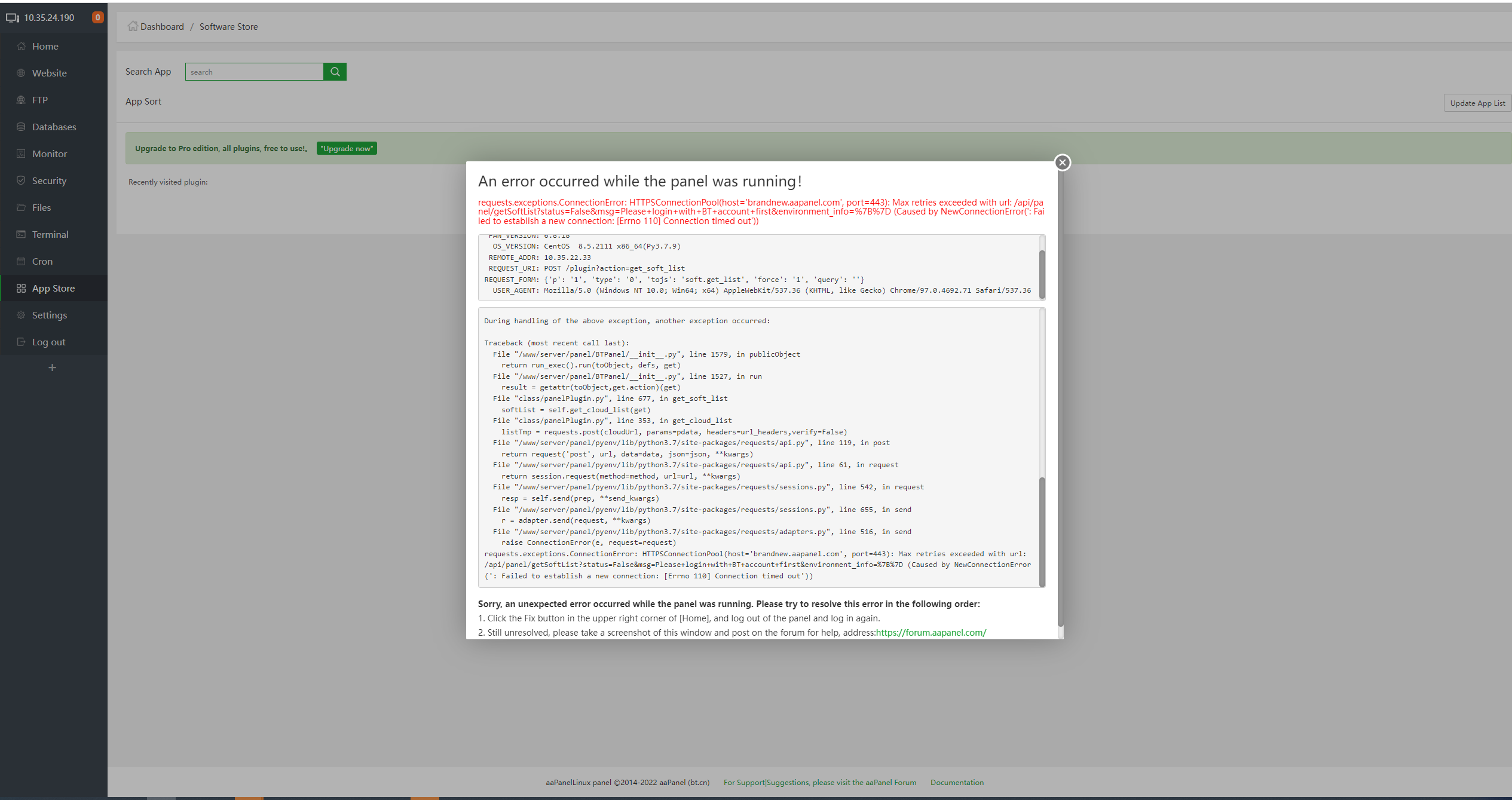Click the plus icon below Log out
The height and width of the screenshot is (800, 1512).
[x=53, y=367]
